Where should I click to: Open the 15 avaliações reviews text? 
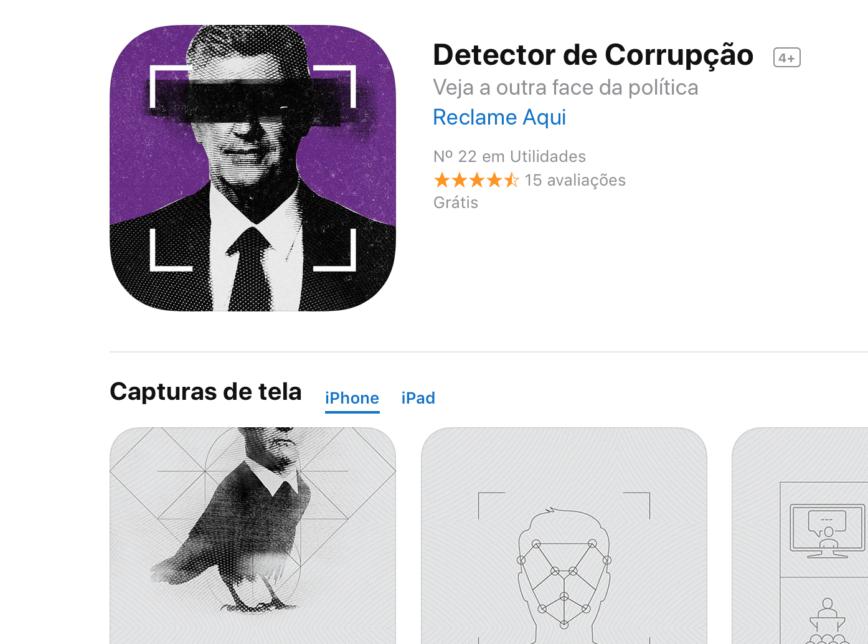(575, 180)
